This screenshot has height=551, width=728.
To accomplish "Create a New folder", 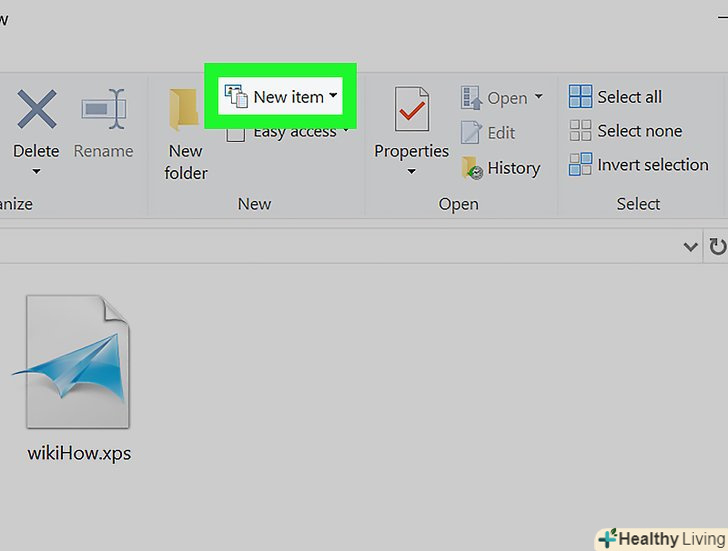I will coord(185,135).
